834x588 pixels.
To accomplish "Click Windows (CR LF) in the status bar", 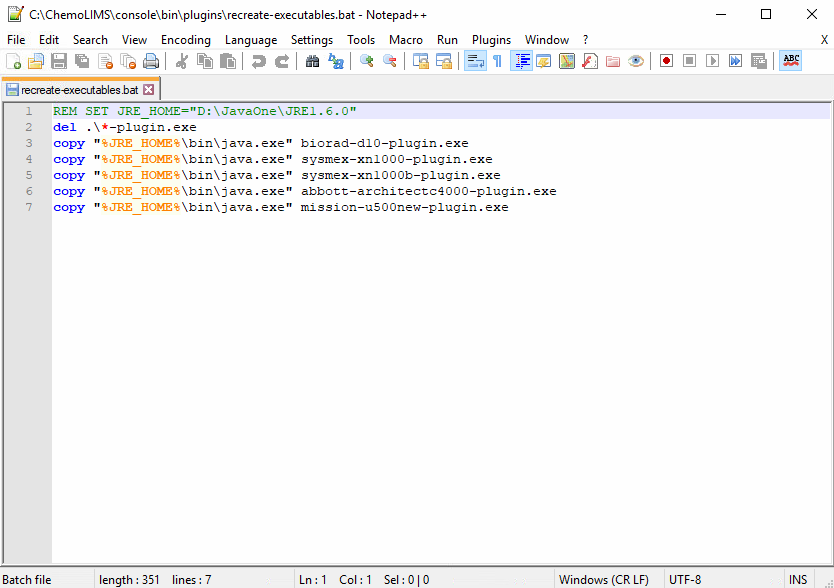I will click(x=603, y=580).
